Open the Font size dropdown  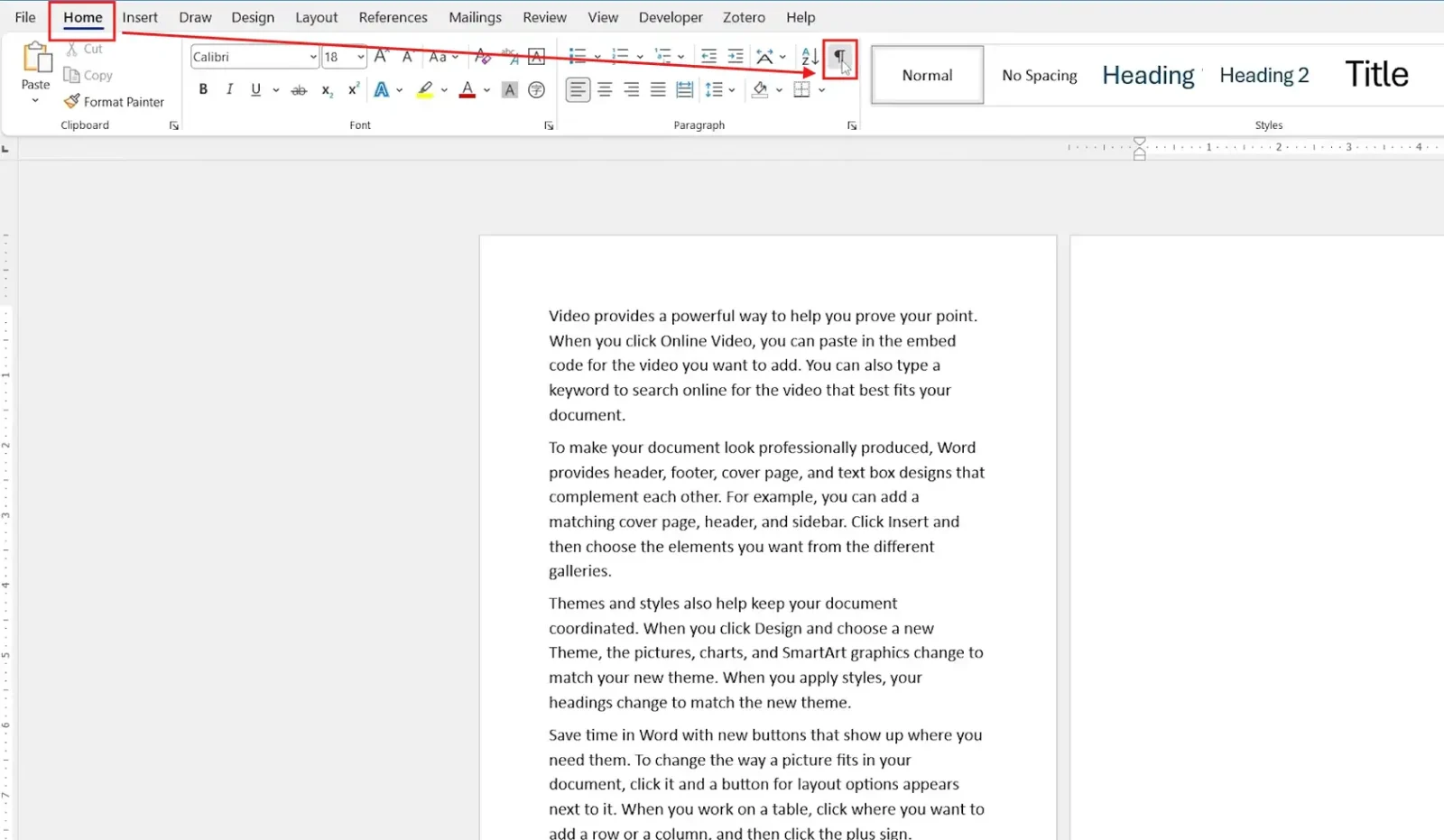pos(361,57)
